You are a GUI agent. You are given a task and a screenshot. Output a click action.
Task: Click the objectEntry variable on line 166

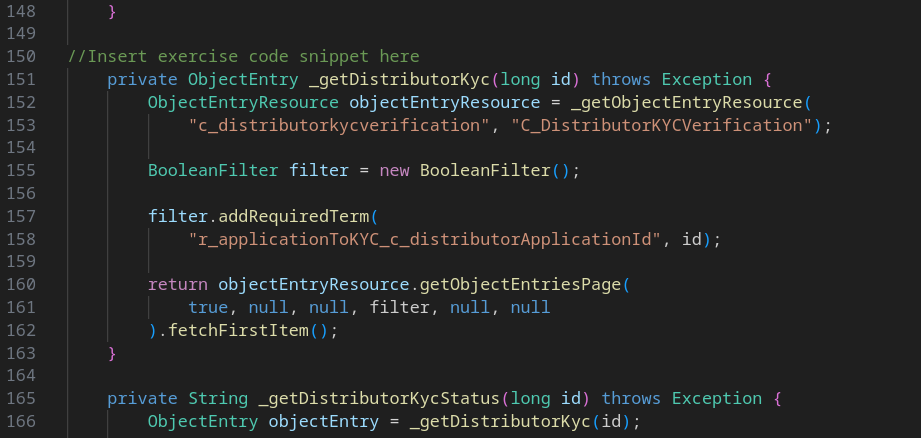(x=324, y=421)
